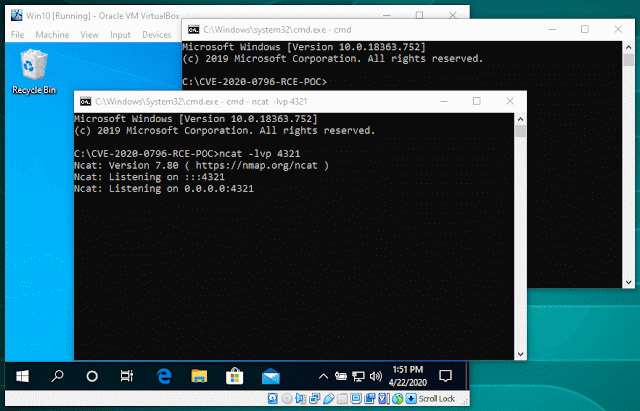The width and height of the screenshot is (640, 411).
Task: Open Task View on the taskbar
Action: pyautogui.click(x=127, y=376)
